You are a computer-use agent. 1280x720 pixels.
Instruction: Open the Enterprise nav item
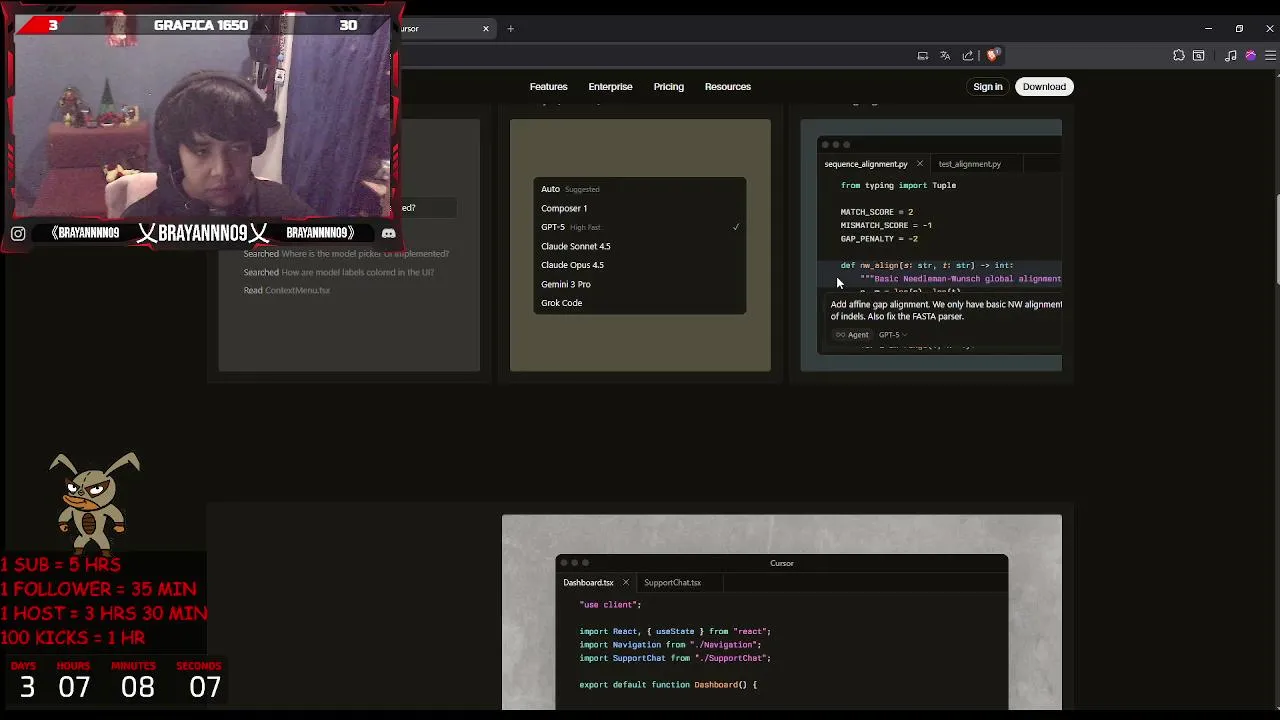[x=610, y=87]
